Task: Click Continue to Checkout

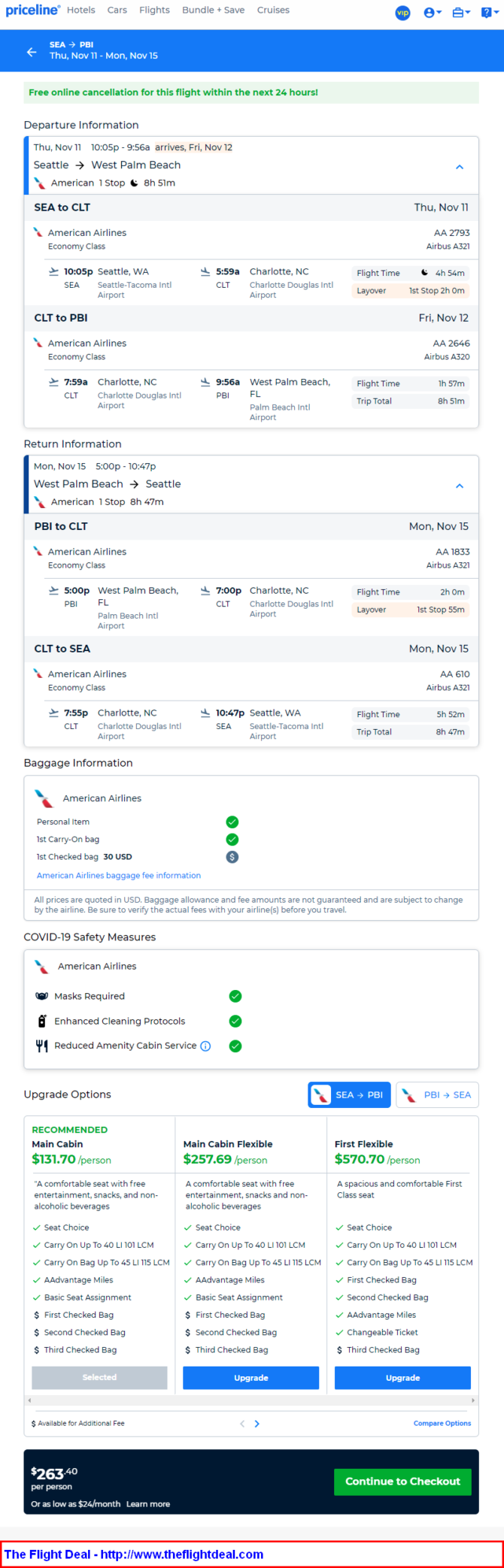Action: point(402,1482)
